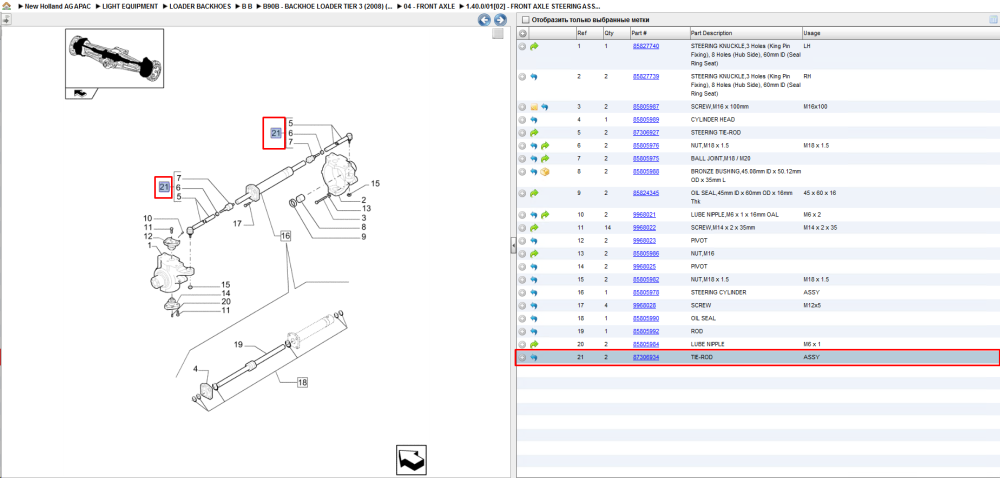Open the B B breadcrumb
1000x478 pixels.
247,6
